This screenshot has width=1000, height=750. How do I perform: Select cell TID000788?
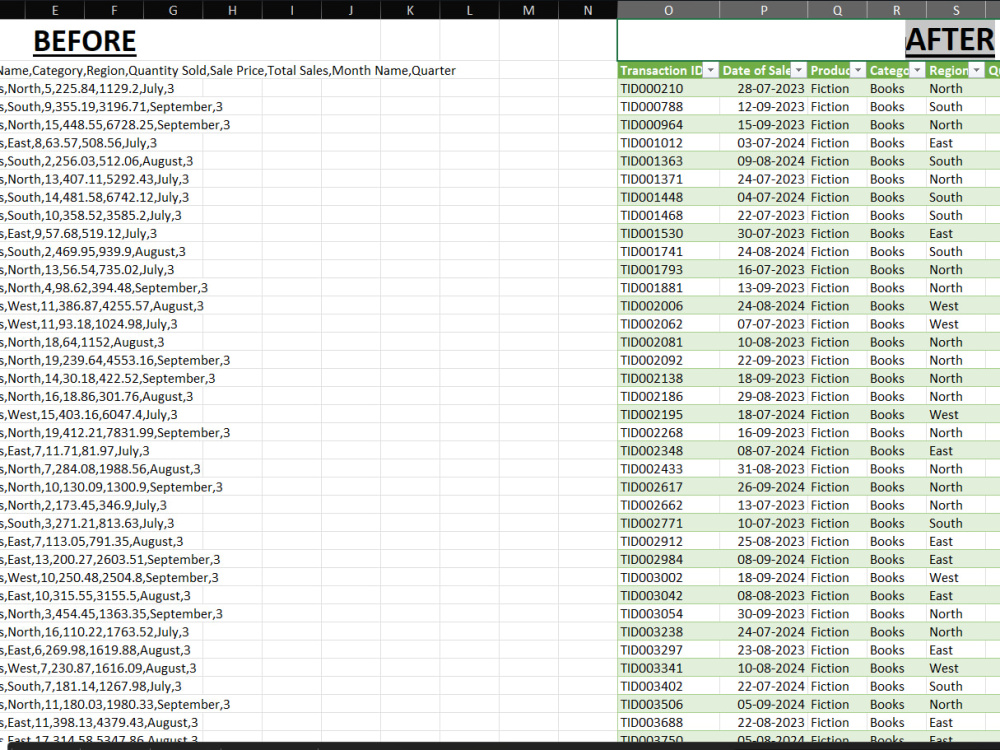668,107
